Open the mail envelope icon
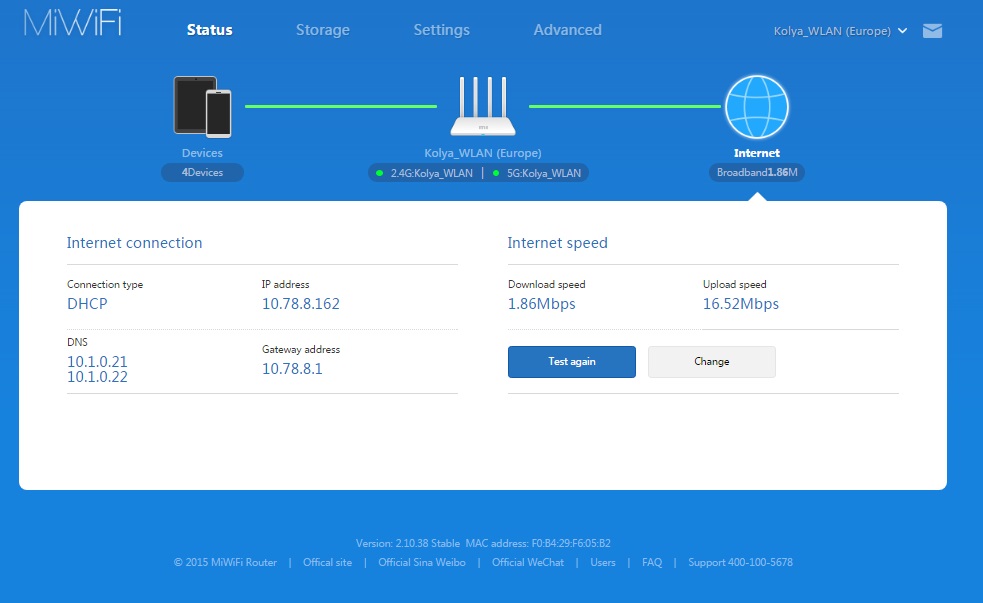Image resolution: width=983 pixels, height=603 pixels. point(932,31)
